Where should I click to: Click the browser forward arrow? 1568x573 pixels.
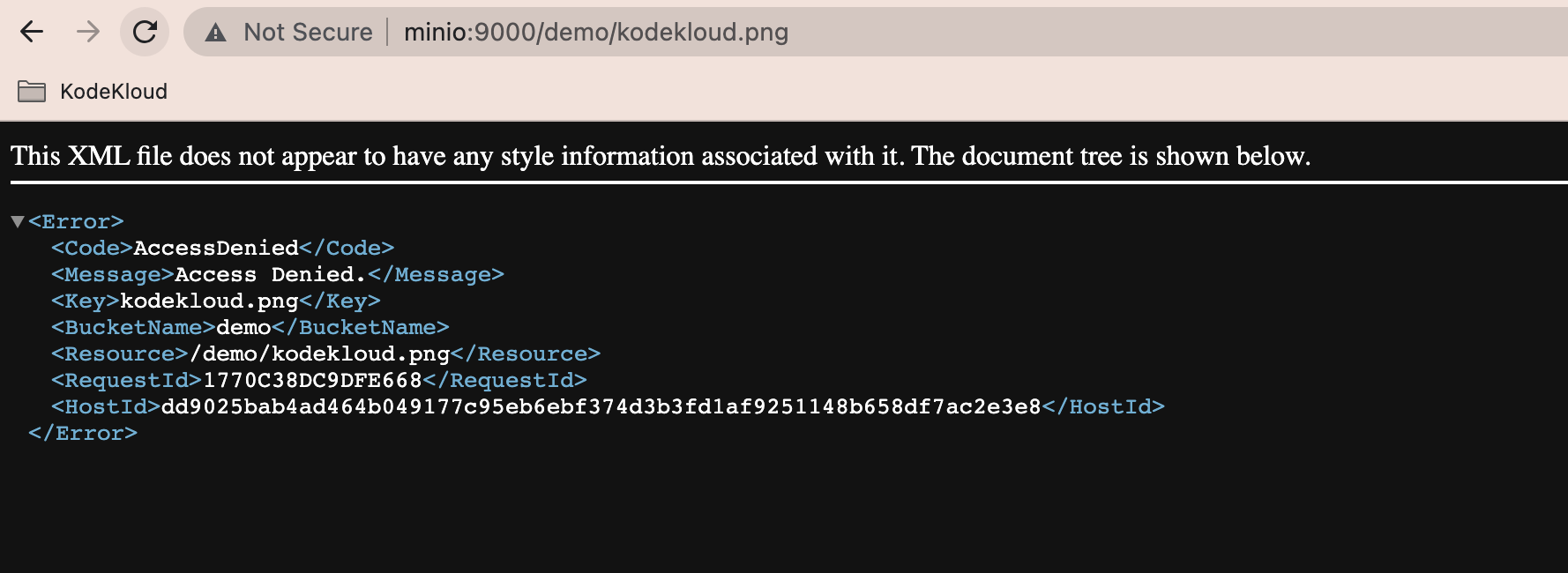(88, 33)
